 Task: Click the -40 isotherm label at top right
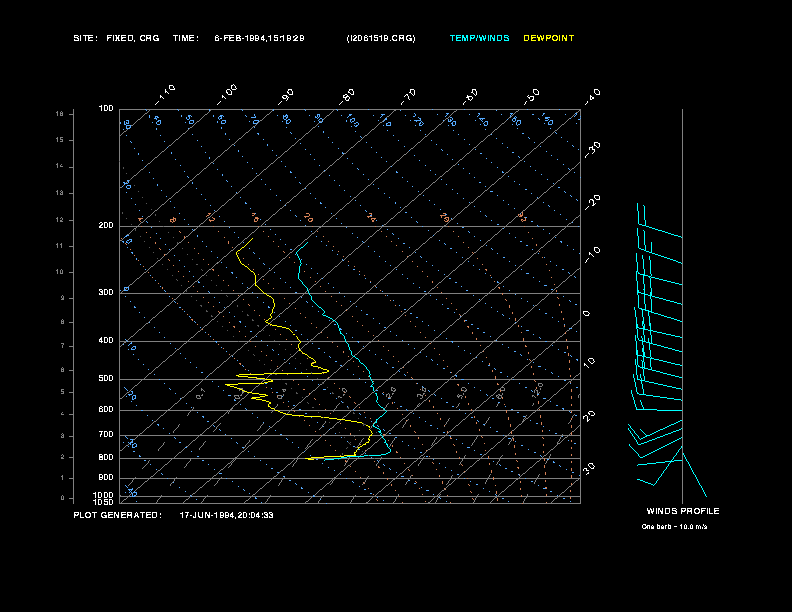click(592, 97)
